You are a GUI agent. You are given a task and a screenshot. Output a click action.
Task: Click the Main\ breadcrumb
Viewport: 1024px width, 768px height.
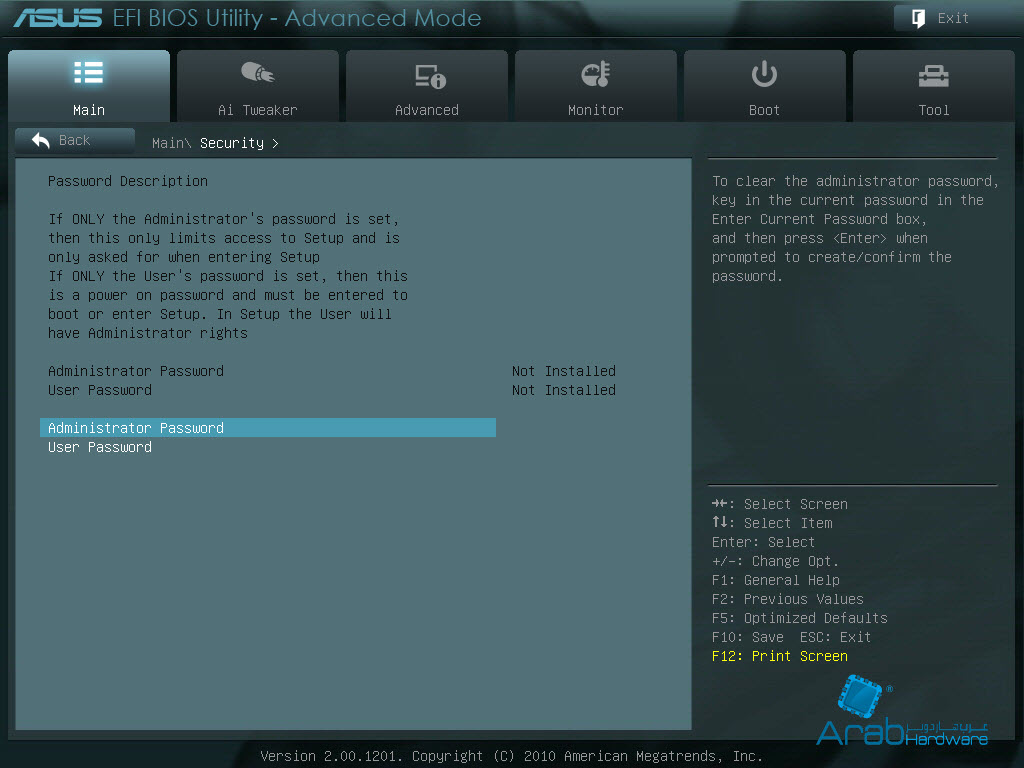tap(171, 143)
